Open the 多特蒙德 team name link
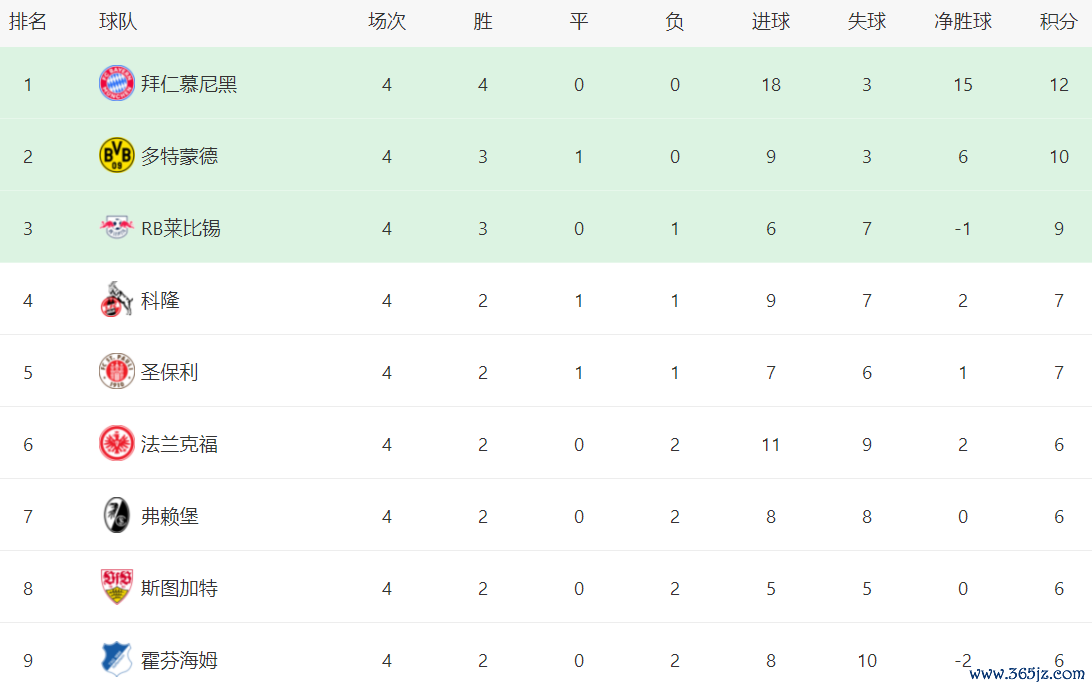 click(x=179, y=157)
